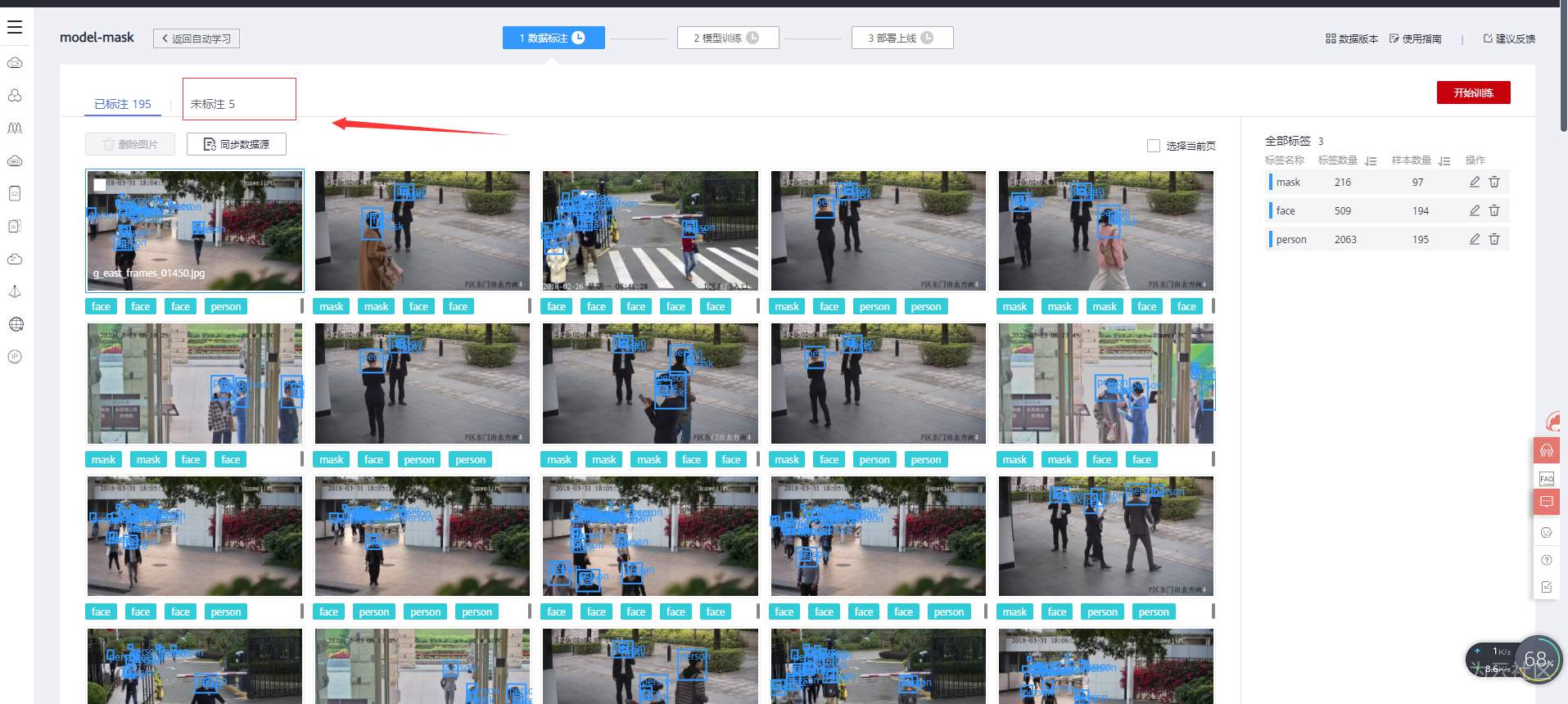Open 使用指南 user guide
1568x704 pixels.
pyautogui.click(x=1415, y=38)
